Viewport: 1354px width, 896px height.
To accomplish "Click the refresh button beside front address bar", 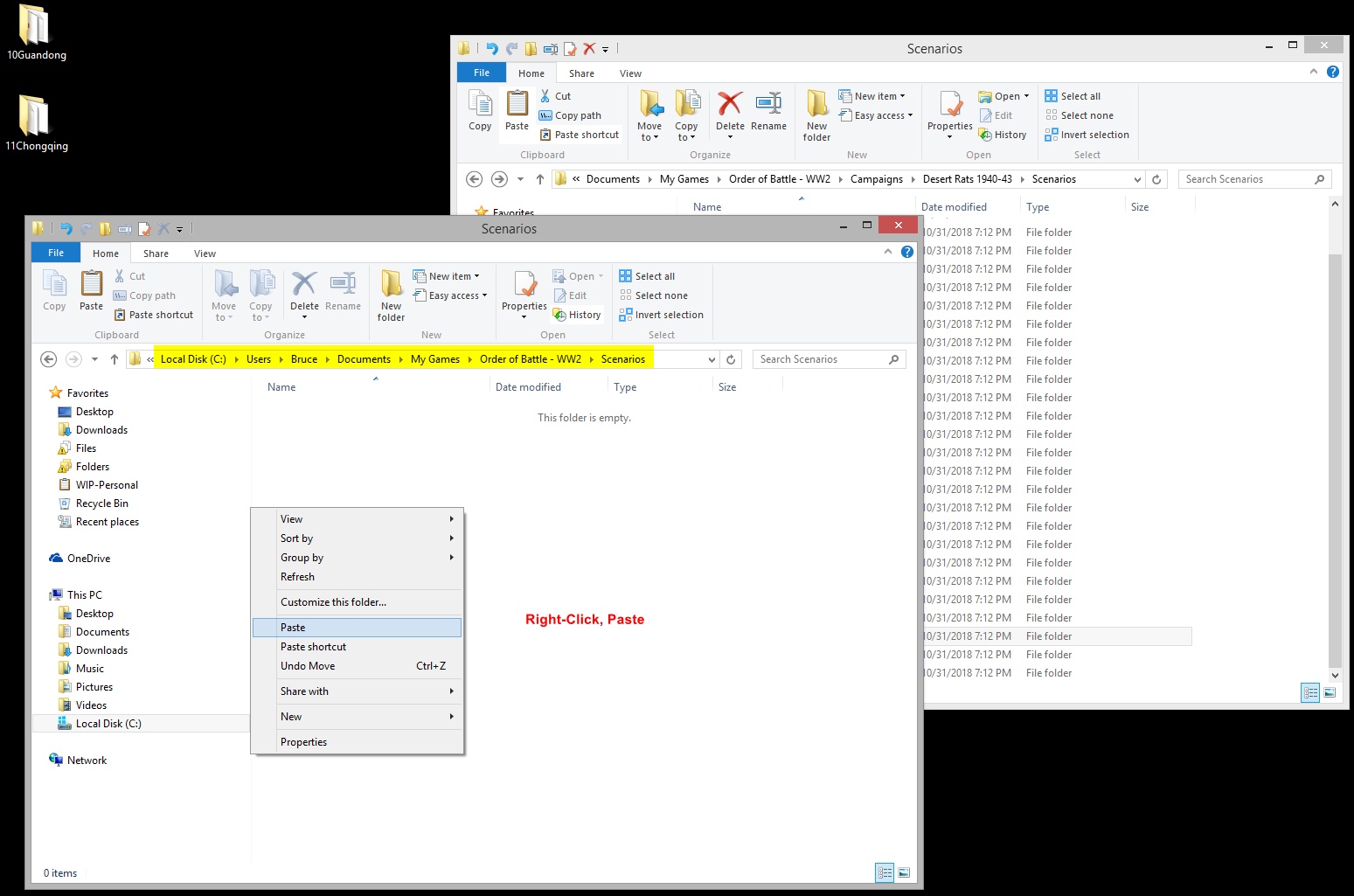I will 731,359.
